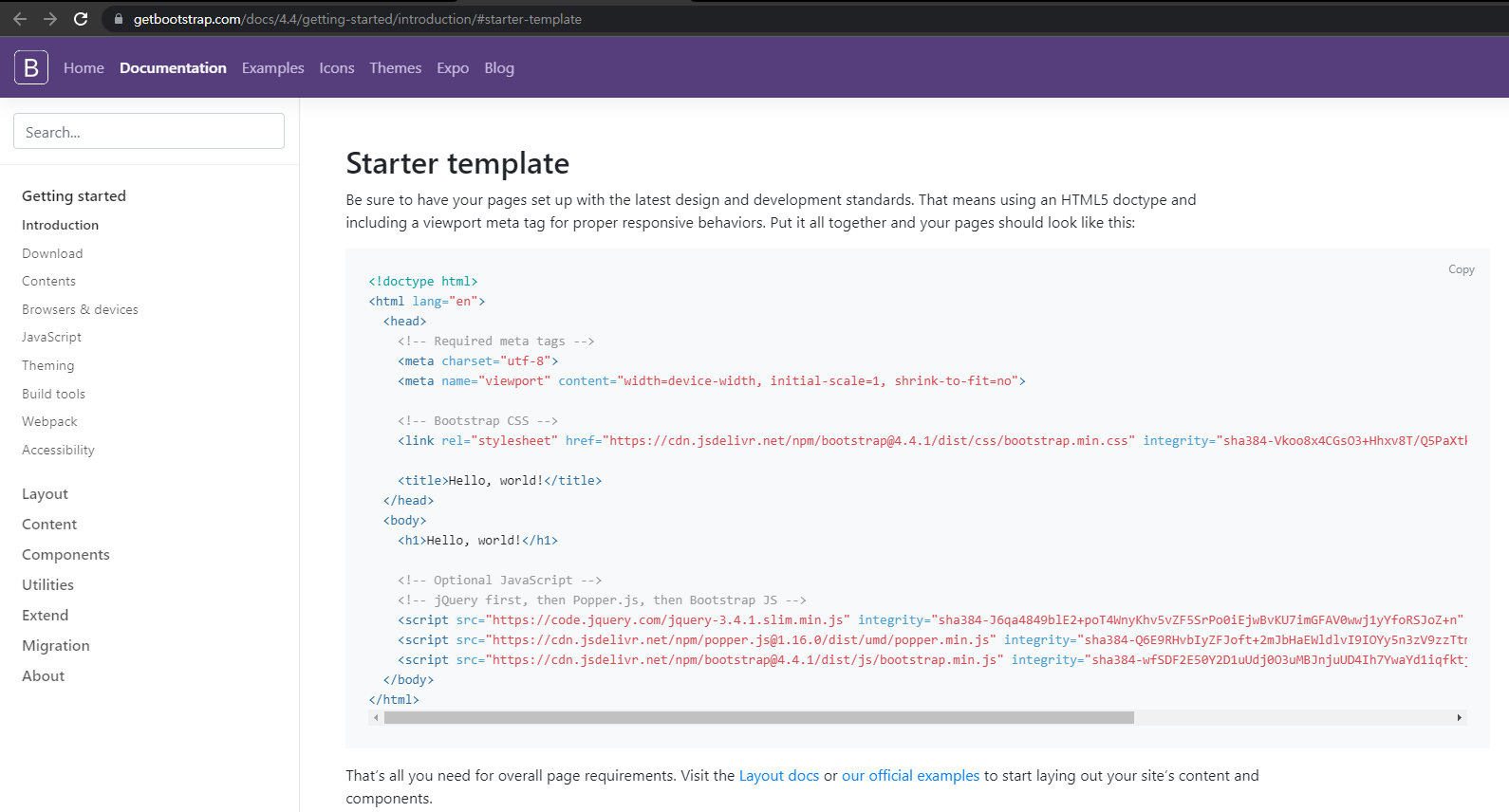The width and height of the screenshot is (1509, 812).
Task: Expand the Migration sidebar section
Action: tap(56, 646)
